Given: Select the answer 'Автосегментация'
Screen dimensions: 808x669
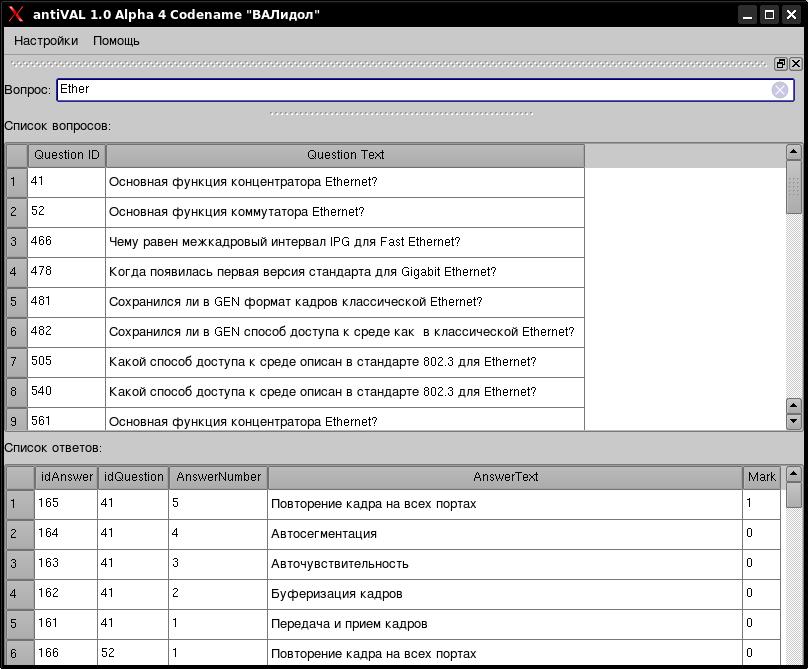Looking at the screenshot, I should (506, 534).
